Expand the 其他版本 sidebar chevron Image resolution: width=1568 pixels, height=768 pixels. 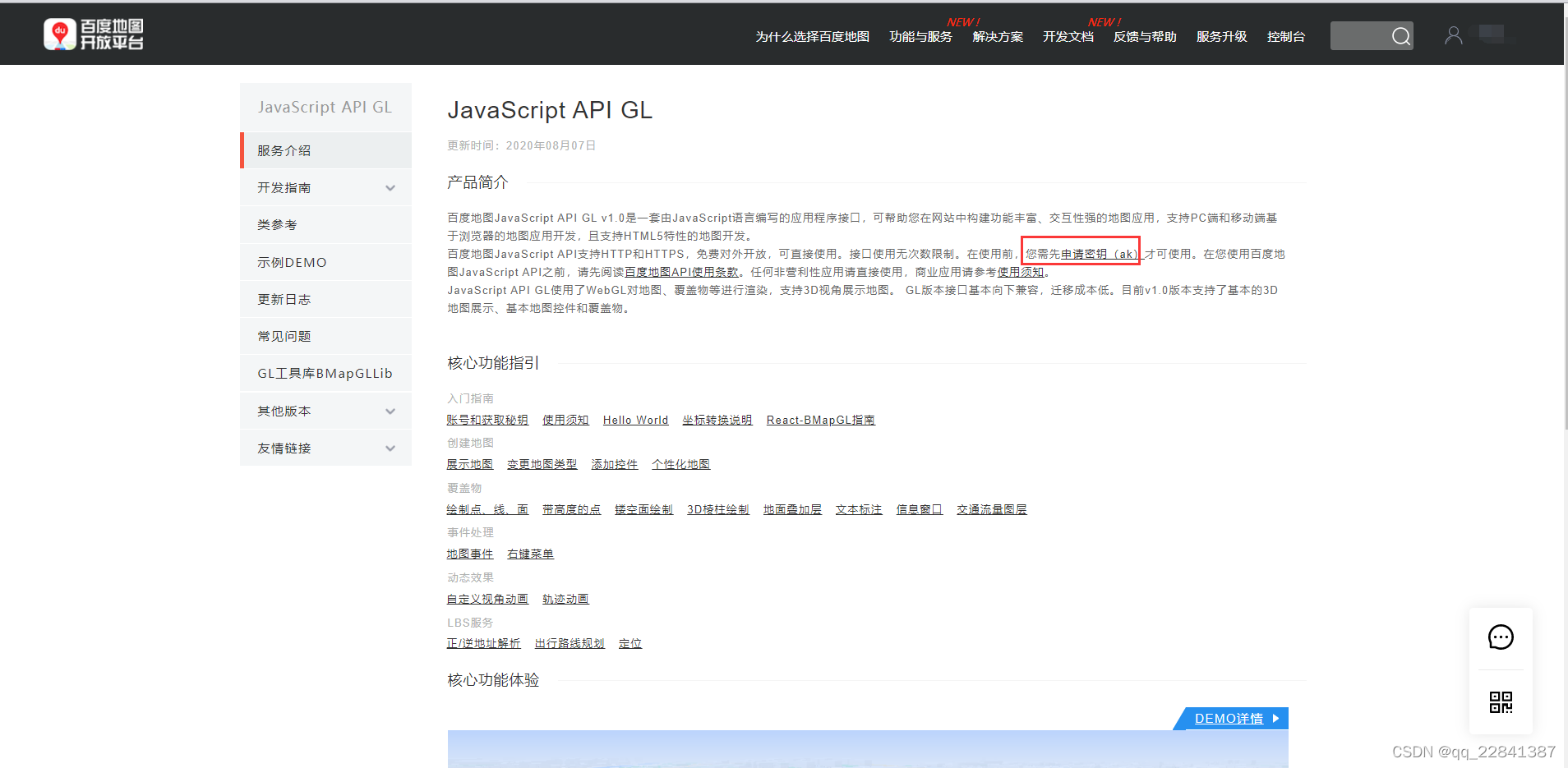390,412
